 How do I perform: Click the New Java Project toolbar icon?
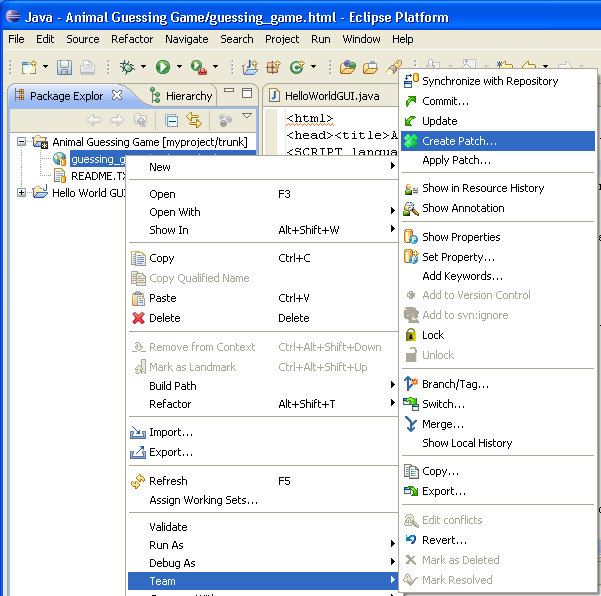[250, 67]
